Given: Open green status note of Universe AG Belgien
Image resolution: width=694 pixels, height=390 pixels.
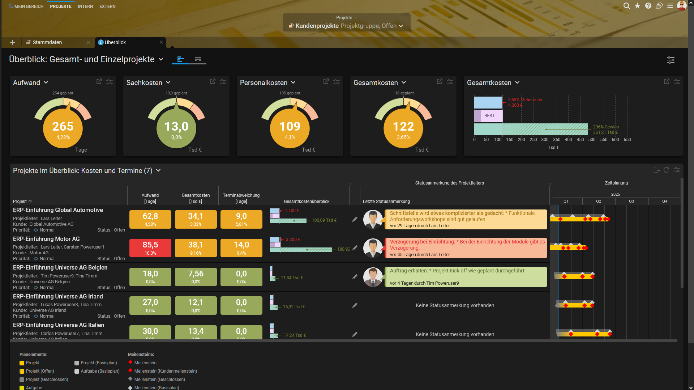Looking at the screenshot, I should point(466,277).
